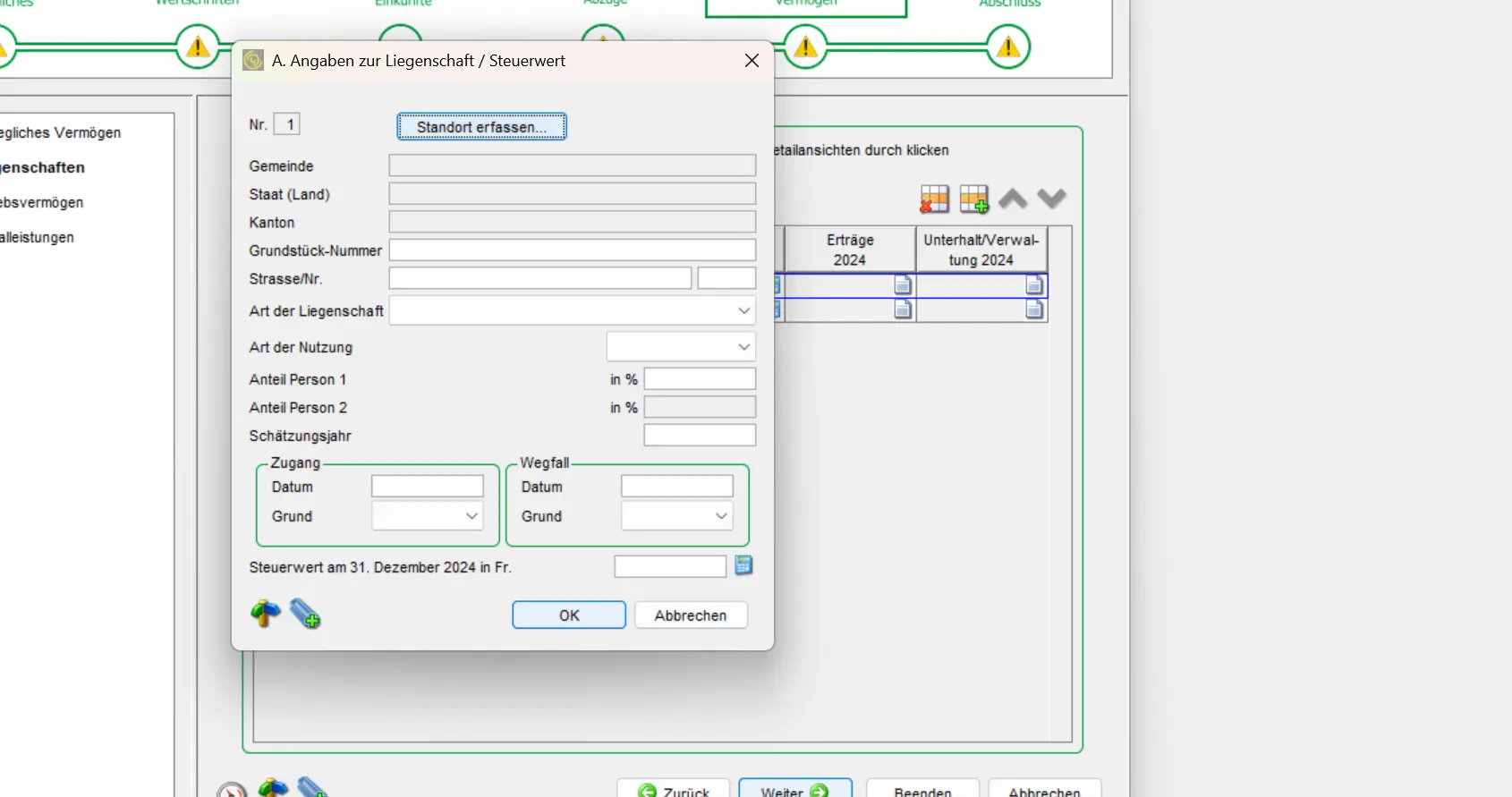
Task: Click the Weiter button
Action: pos(795,789)
